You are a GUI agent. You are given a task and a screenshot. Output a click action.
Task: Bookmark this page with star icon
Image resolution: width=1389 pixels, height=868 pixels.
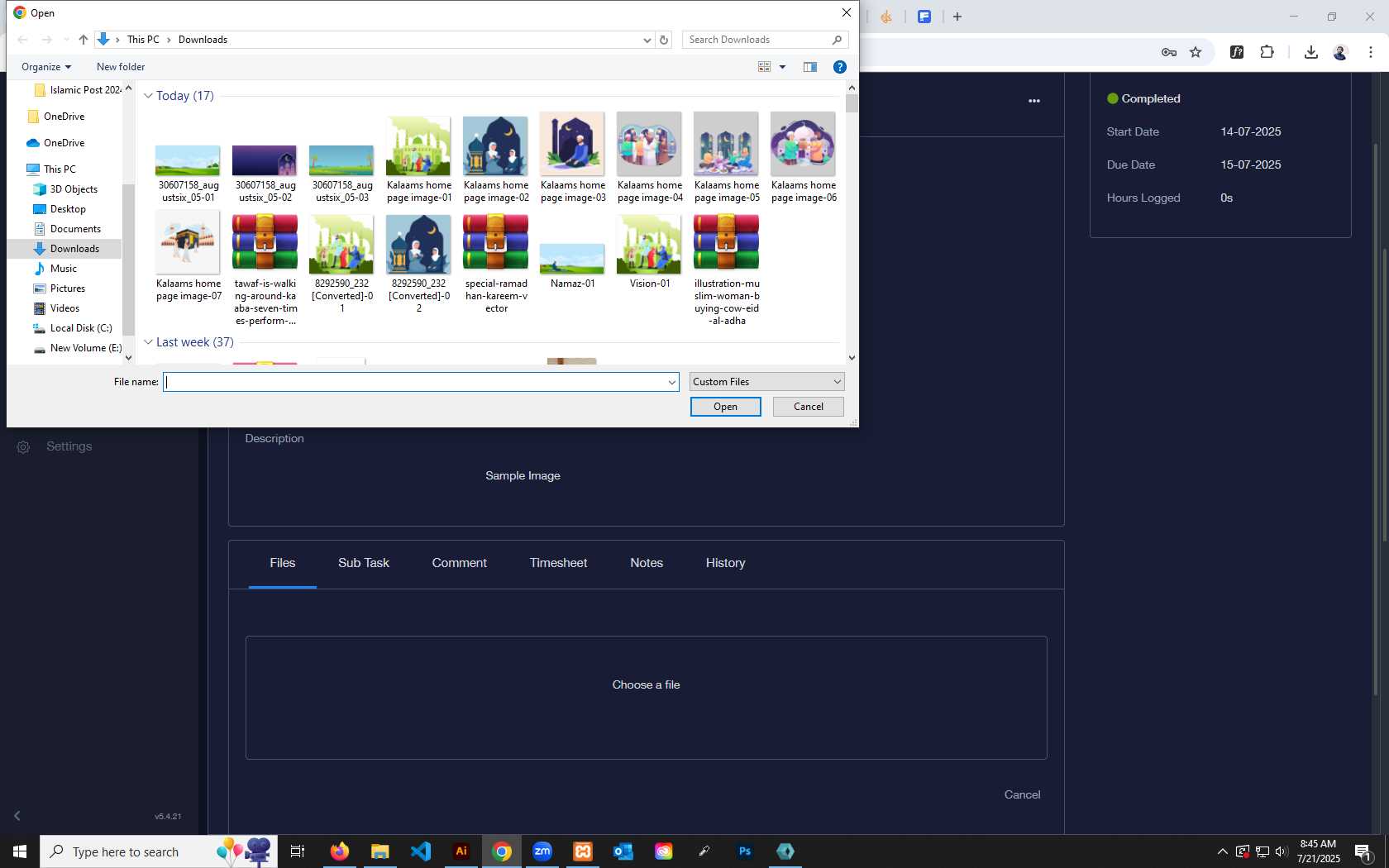(x=1196, y=52)
